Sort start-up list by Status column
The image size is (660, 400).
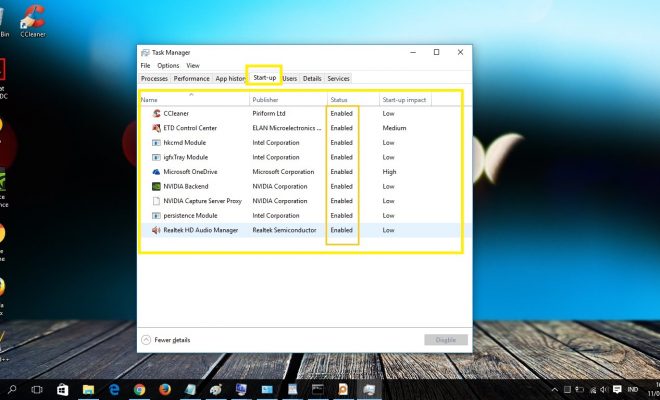353,100
